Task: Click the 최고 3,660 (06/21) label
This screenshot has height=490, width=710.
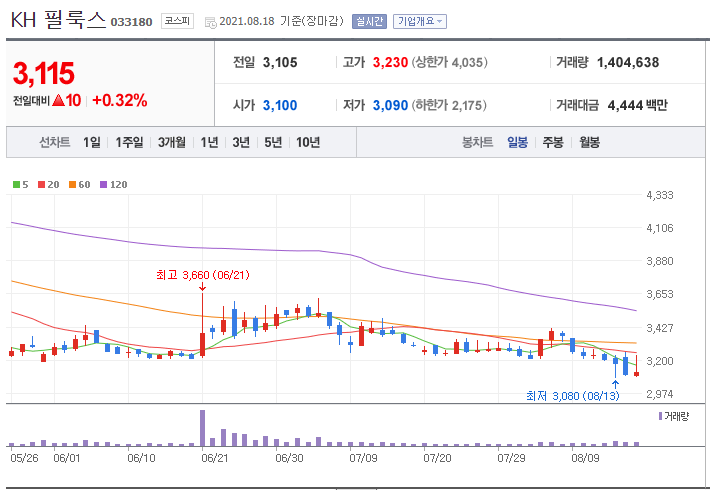Action: tap(202, 275)
